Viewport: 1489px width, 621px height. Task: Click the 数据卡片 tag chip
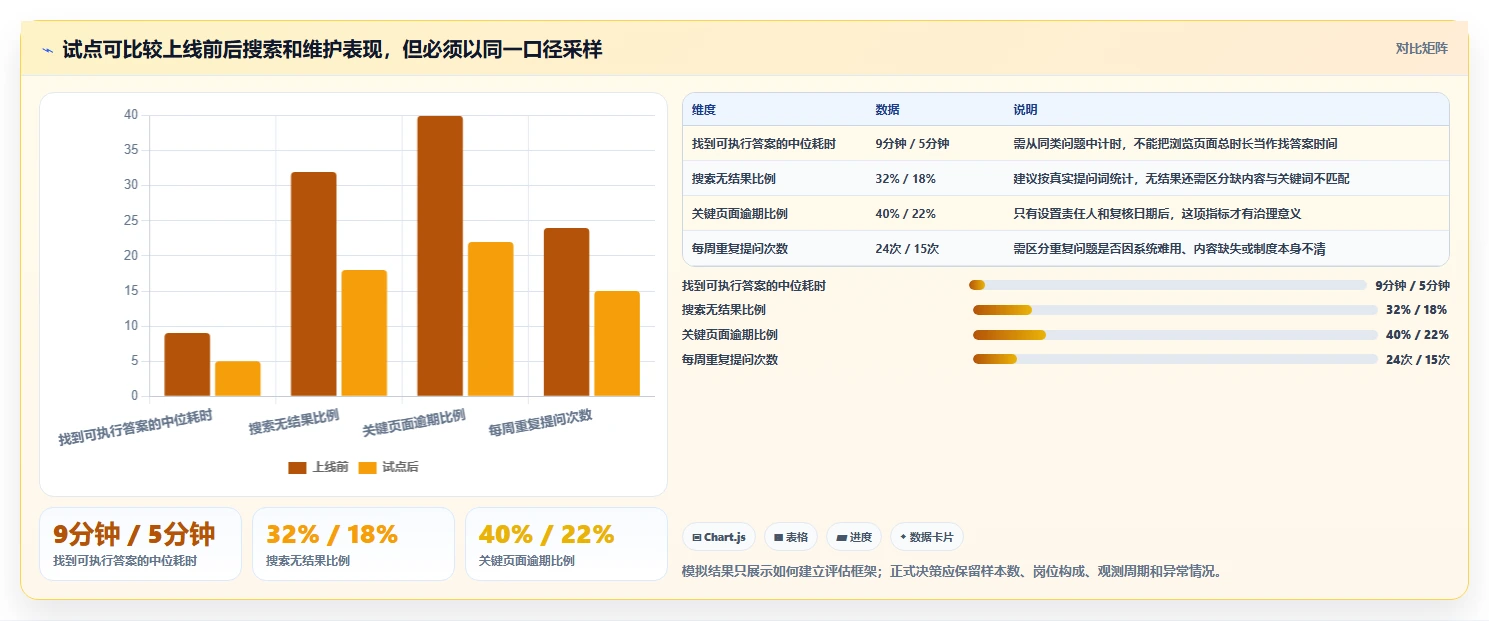click(926, 537)
